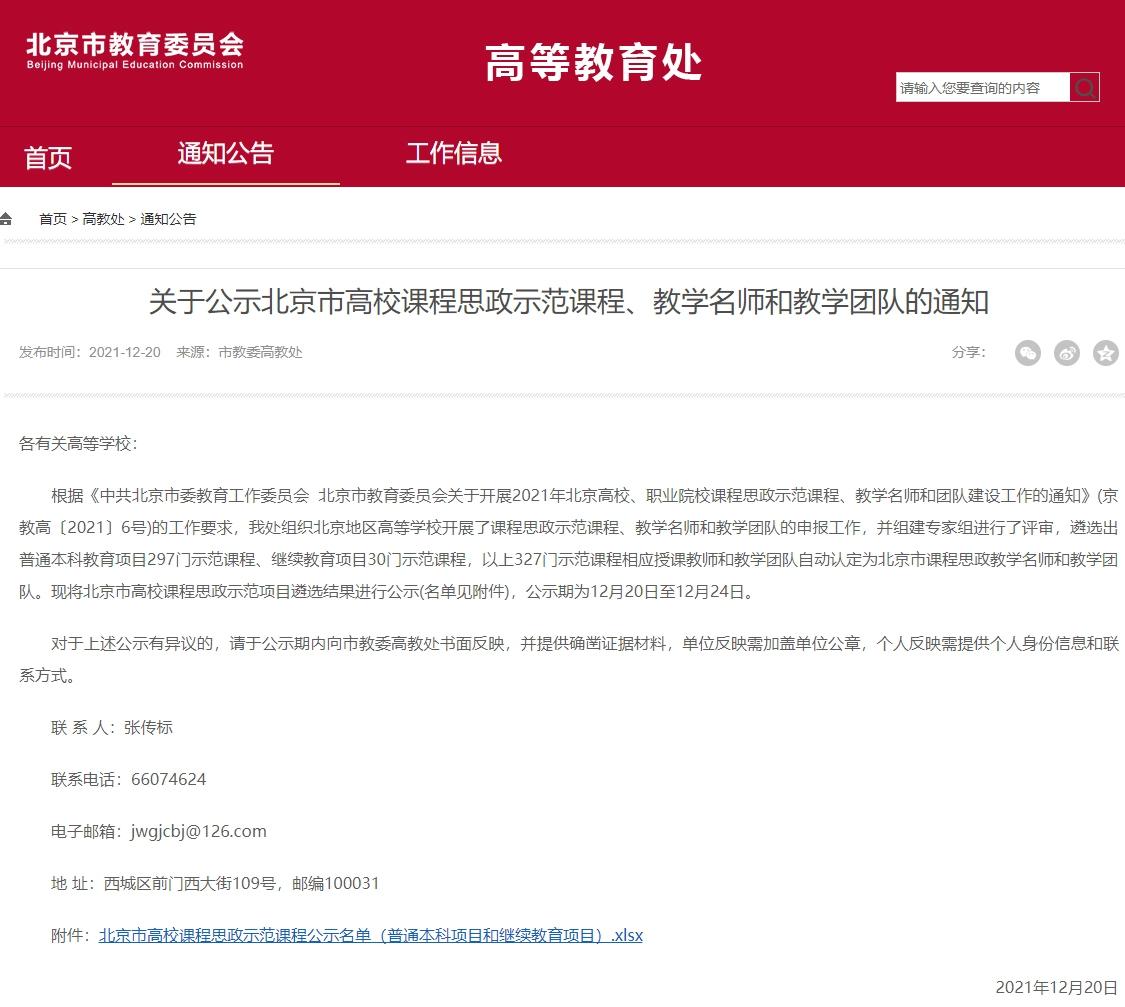Share the notice via WeChat icon

point(1028,353)
